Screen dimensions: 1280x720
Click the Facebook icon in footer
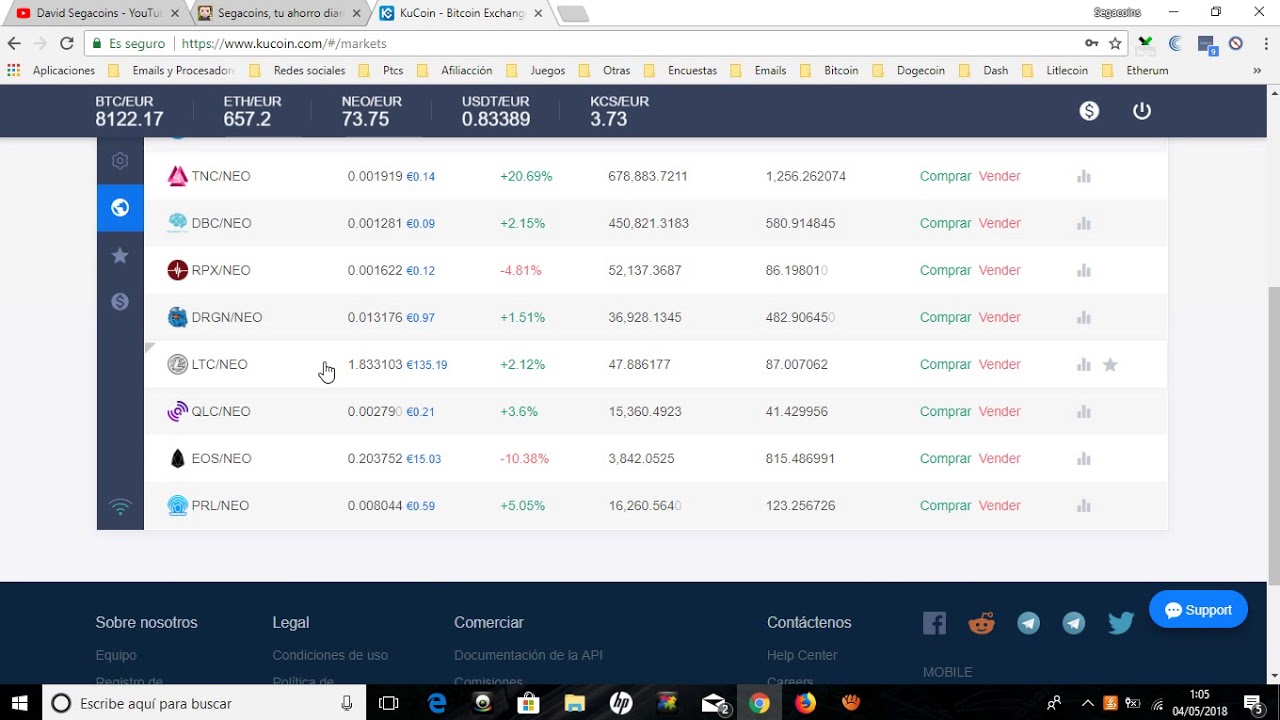coord(934,623)
